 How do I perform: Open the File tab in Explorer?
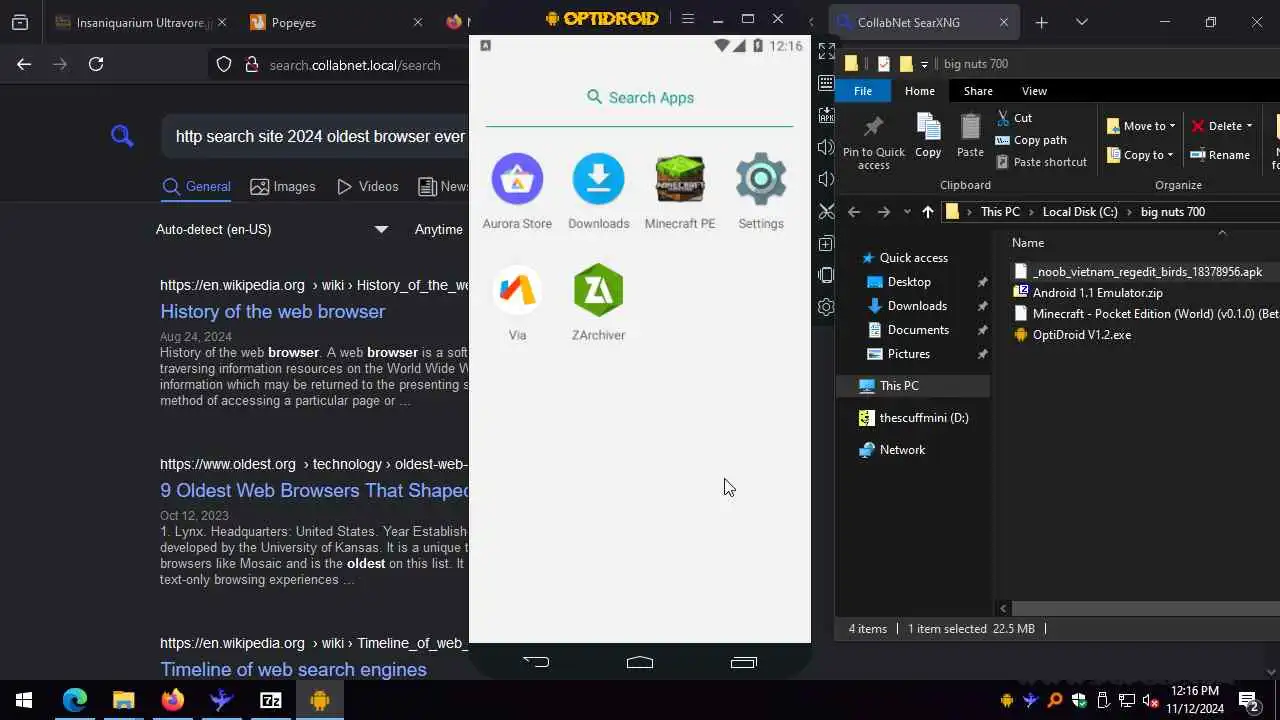[862, 91]
